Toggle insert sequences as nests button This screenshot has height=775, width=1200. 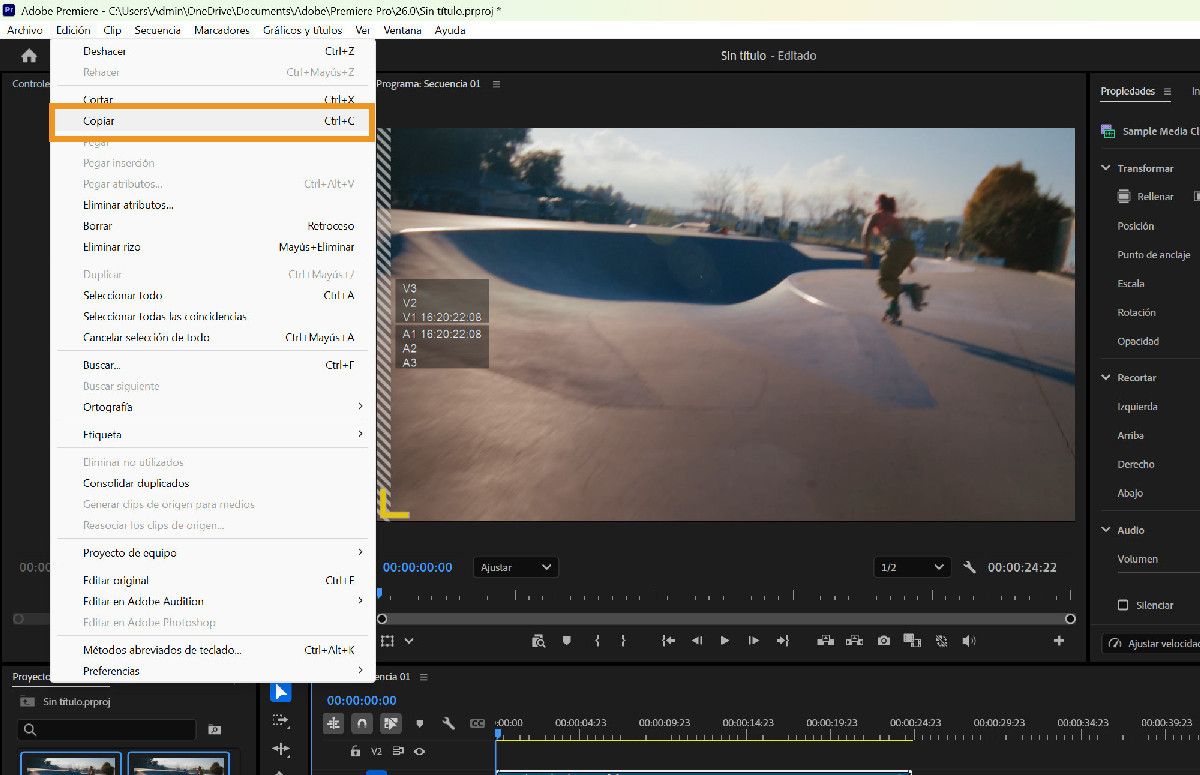(x=333, y=723)
